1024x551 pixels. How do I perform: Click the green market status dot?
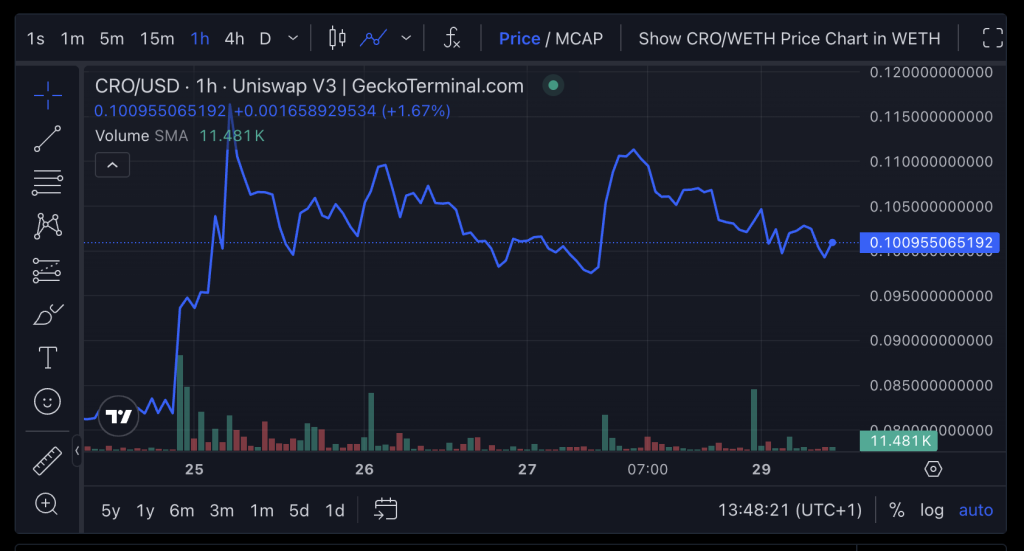point(553,85)
